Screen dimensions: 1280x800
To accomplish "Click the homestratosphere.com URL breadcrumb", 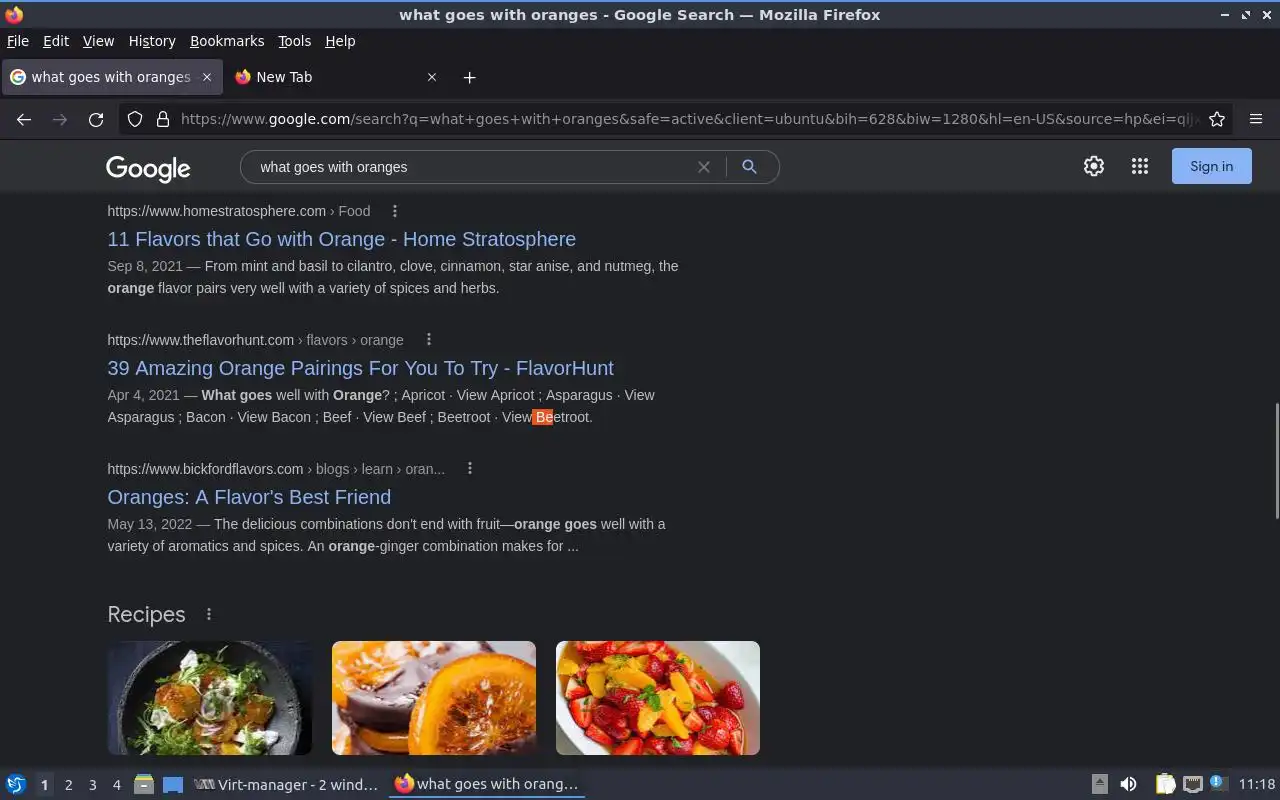I will point(239,211).
